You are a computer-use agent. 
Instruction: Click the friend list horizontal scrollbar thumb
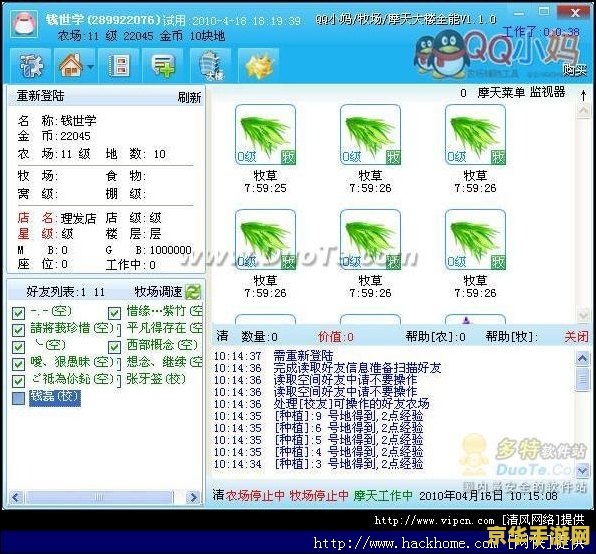click(99, 497)
